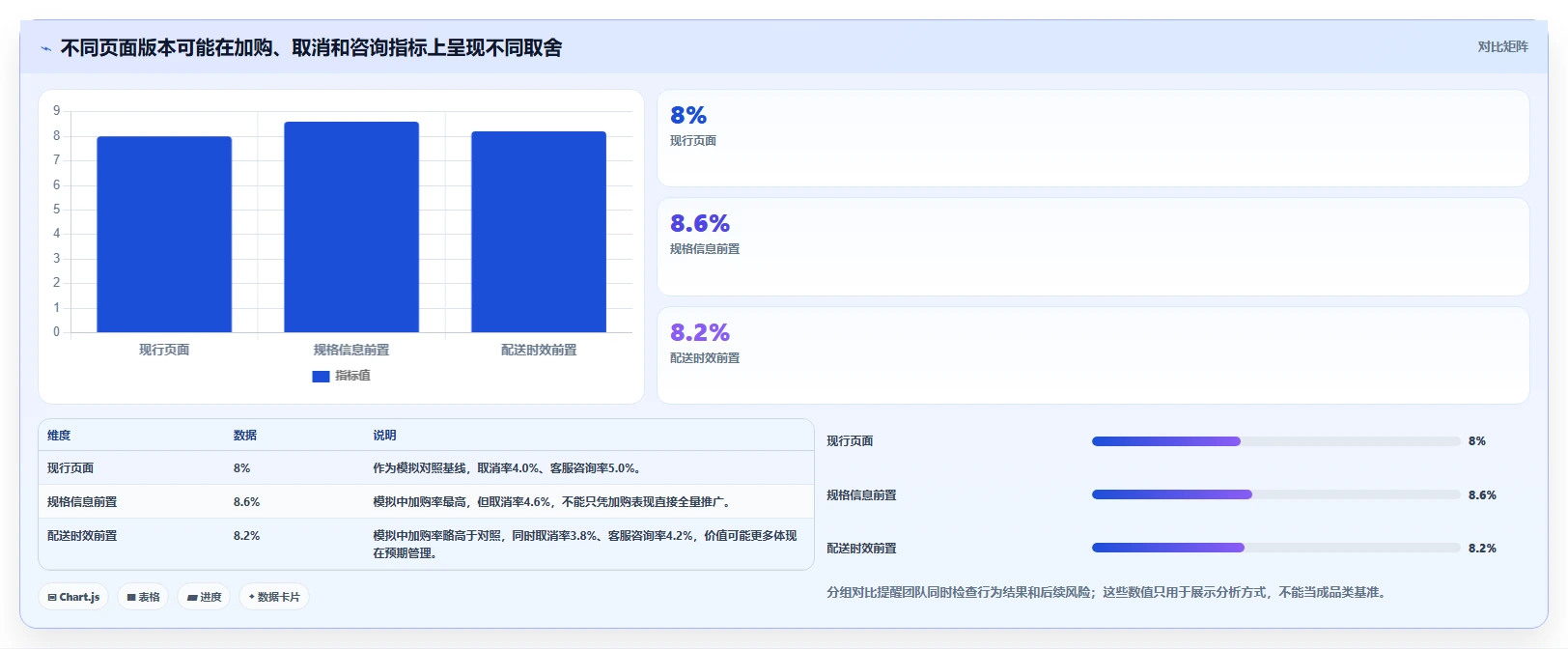Click the 配送时效前置 bar in the chart
This screenshot has height=649, width=1568.
tap(539, 232)
